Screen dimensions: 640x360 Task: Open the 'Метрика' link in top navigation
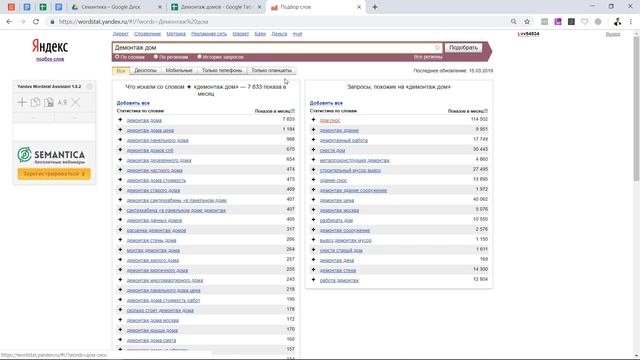[176, 34]
